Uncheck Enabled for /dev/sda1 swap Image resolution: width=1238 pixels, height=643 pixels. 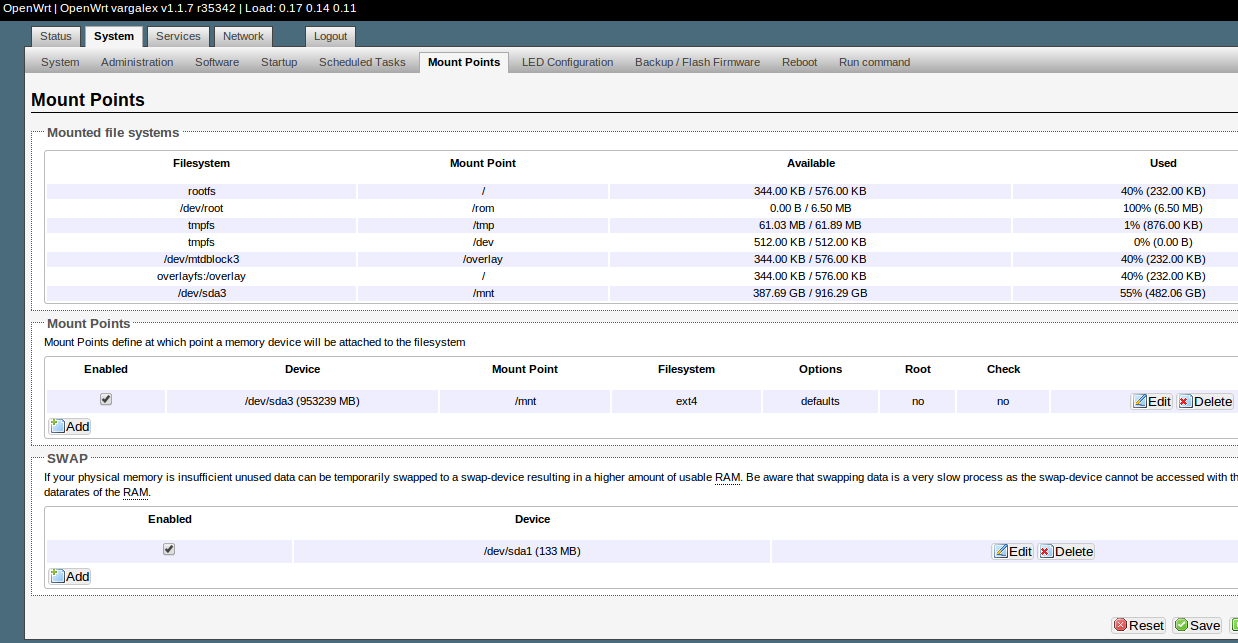click(169, 549)
